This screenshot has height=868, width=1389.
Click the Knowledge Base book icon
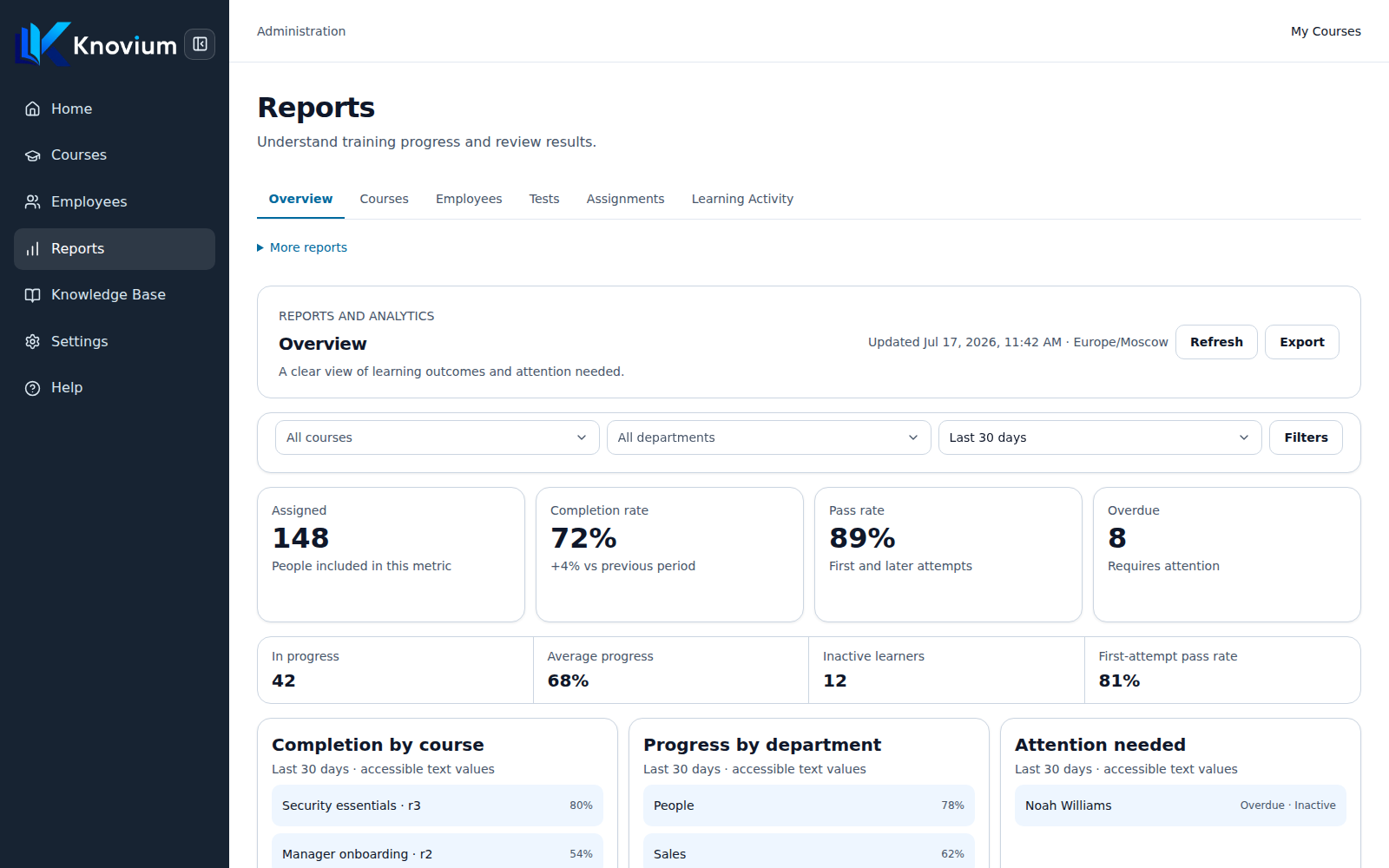pos(33,295)
